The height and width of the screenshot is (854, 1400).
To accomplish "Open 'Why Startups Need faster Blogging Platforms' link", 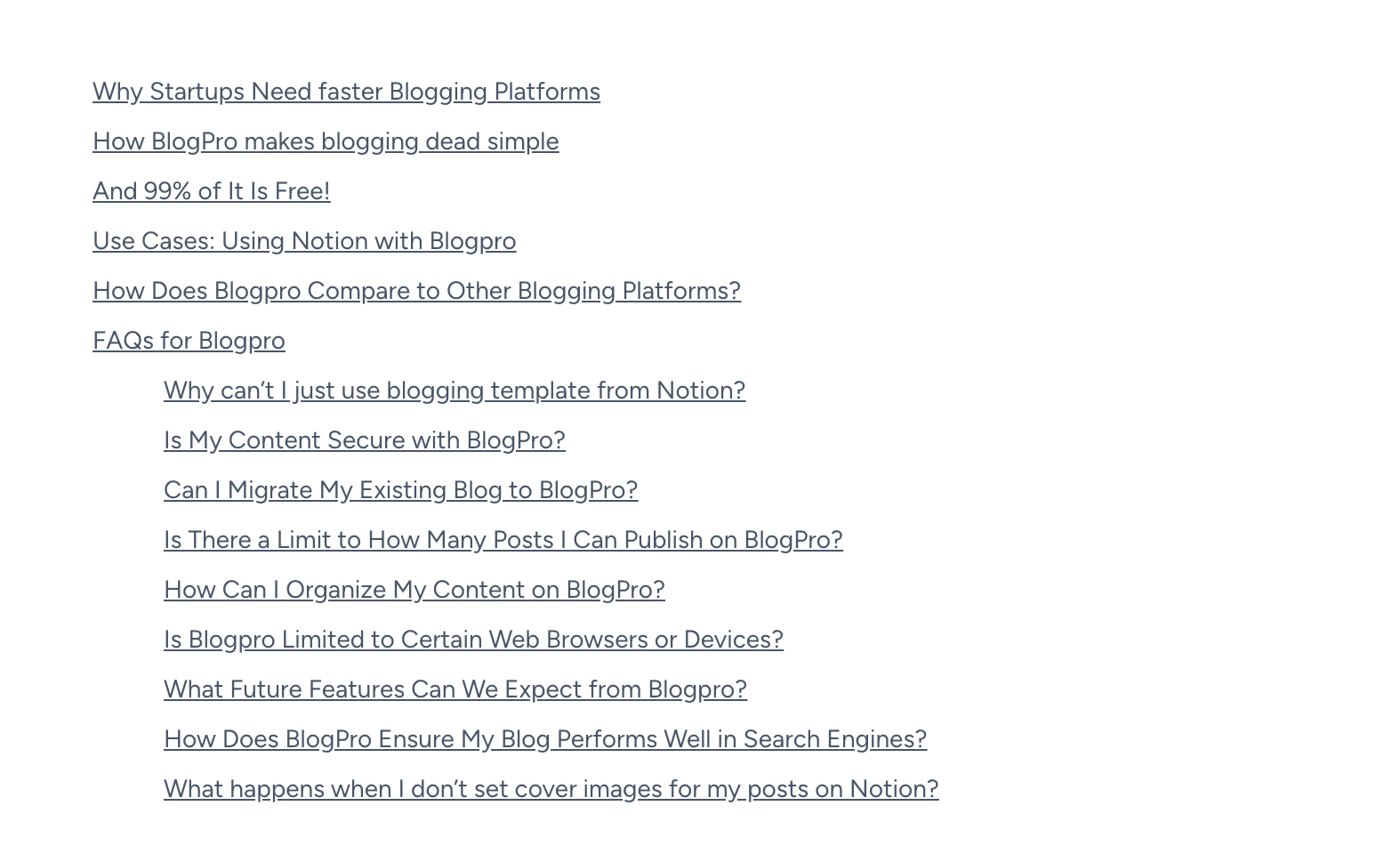I will (346, 92).
